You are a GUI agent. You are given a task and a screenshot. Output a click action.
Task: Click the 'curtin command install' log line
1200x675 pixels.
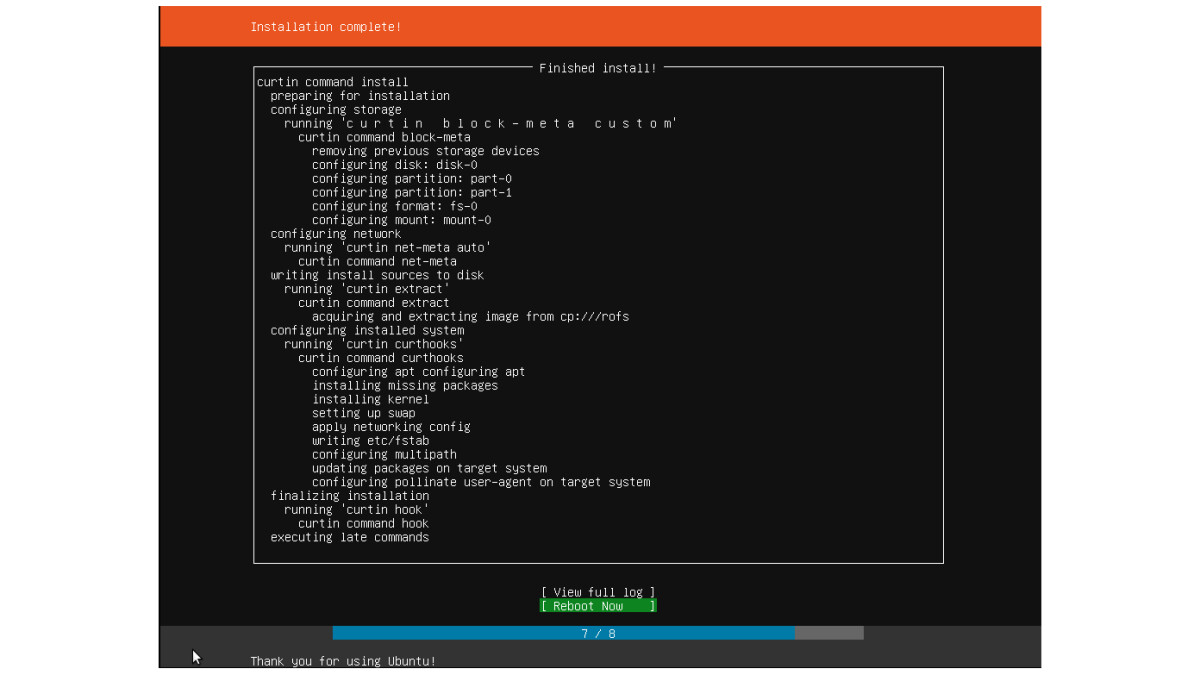333,82
